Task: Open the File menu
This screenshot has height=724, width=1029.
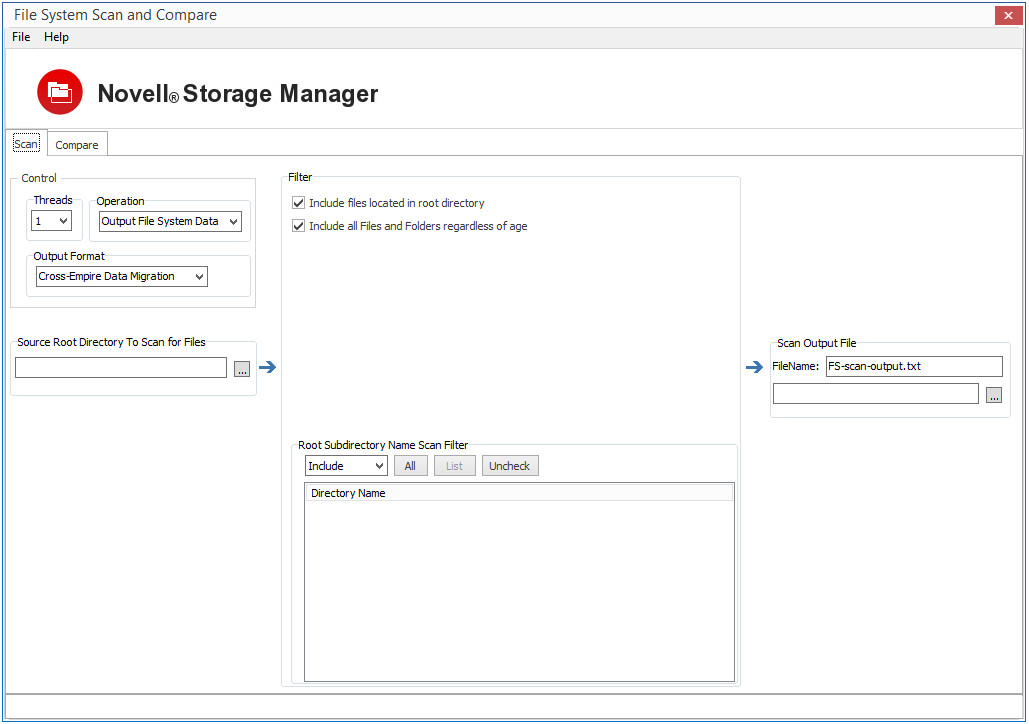Action: pos(21,37)
